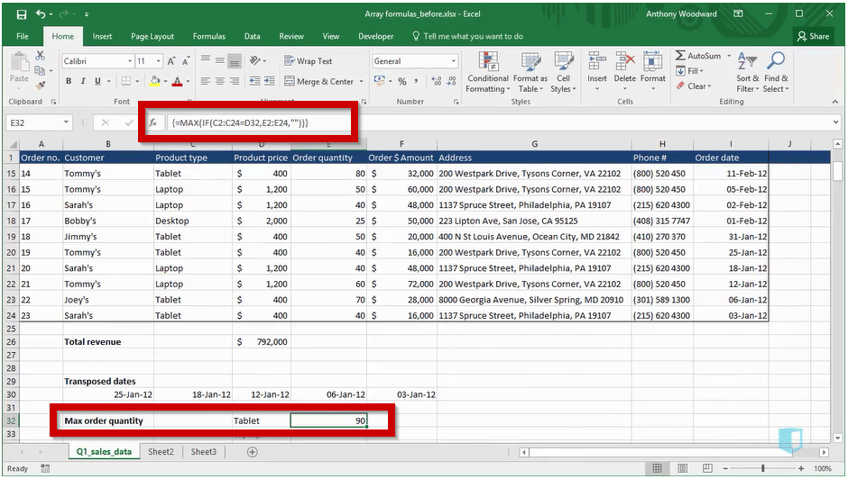Screen dimensions: 848x479
Task: Apply red font color A
Action: [177, 81]
